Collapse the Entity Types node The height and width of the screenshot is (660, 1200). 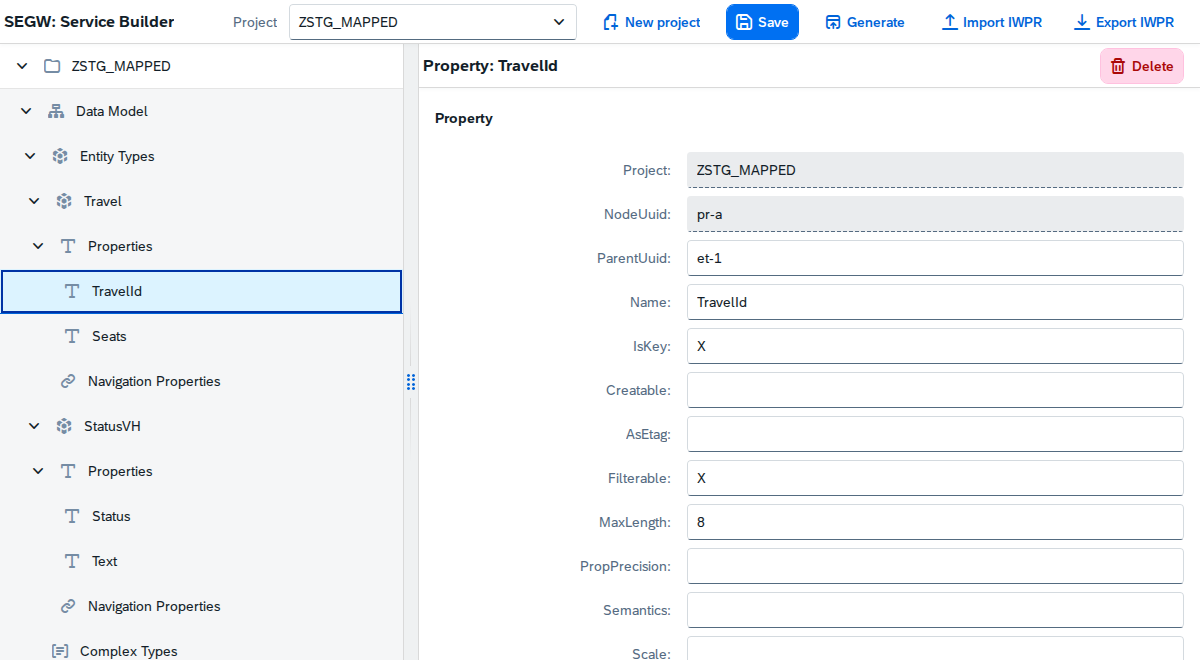(30, 156)
